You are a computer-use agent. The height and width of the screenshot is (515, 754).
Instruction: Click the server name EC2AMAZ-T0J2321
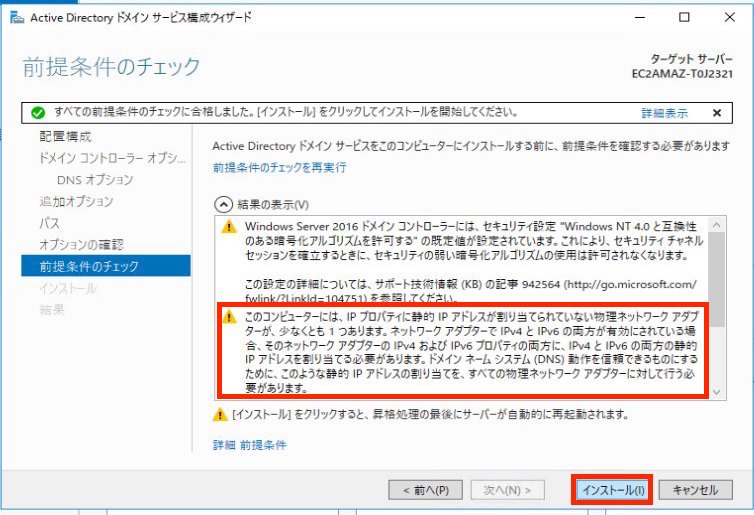(x=682, y=74)
